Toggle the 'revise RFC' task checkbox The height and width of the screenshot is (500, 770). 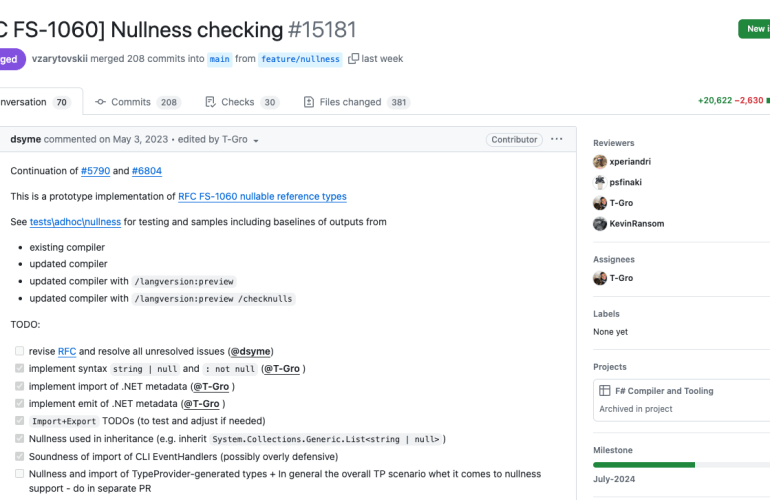[x=19, y=351]
